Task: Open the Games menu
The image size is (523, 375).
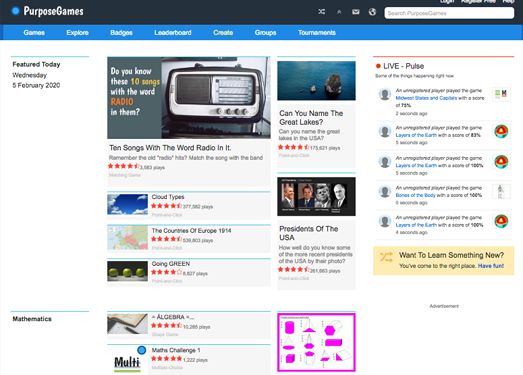Action: coord(34,32)
